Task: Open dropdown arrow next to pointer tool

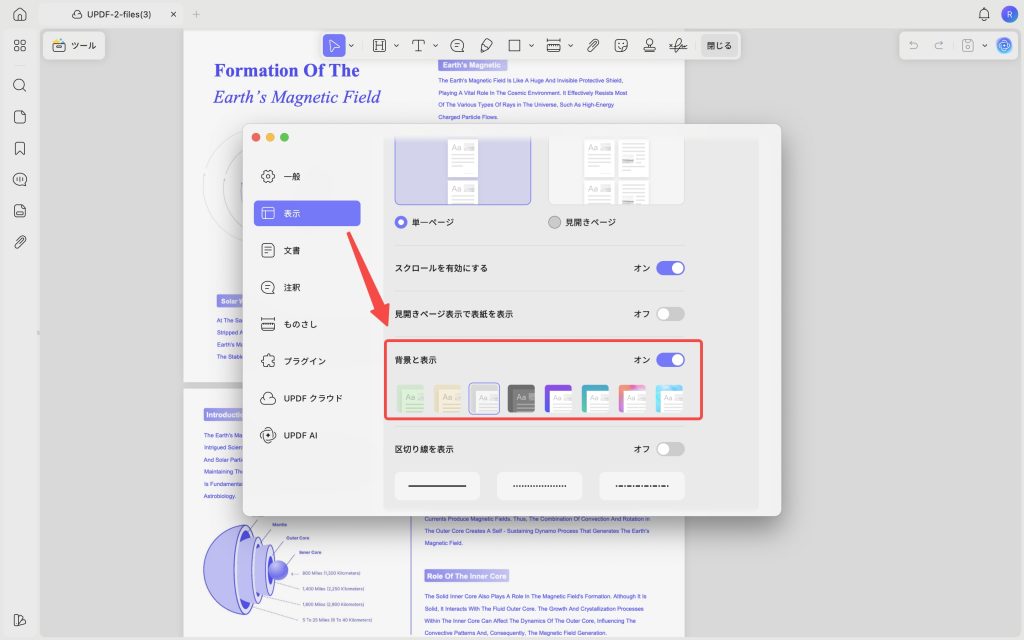Action: pos(351,46)
